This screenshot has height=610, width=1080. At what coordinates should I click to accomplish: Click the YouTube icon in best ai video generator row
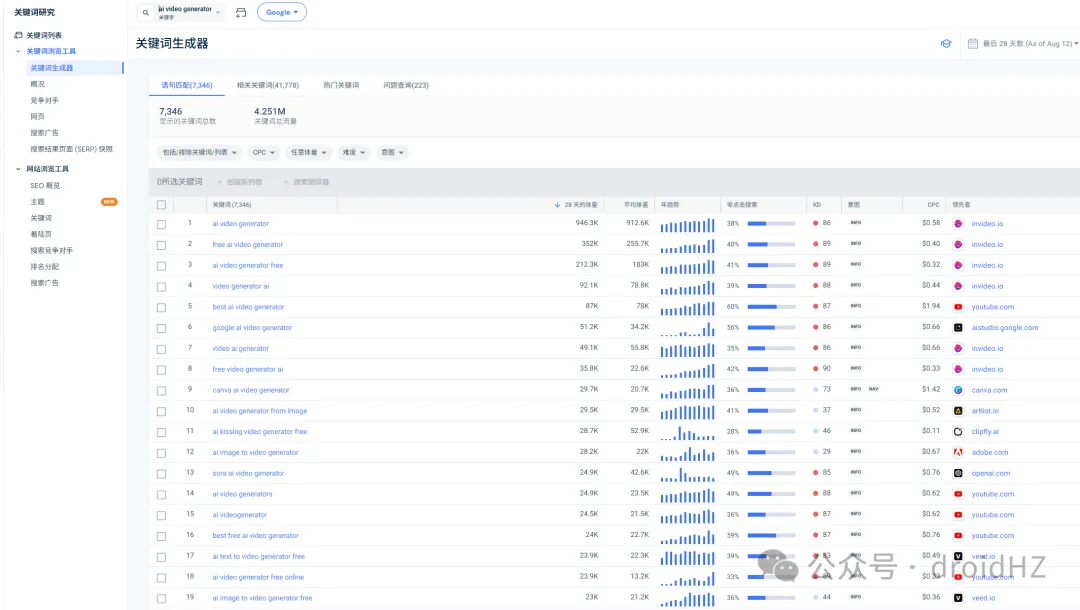(x=958, y=307)
